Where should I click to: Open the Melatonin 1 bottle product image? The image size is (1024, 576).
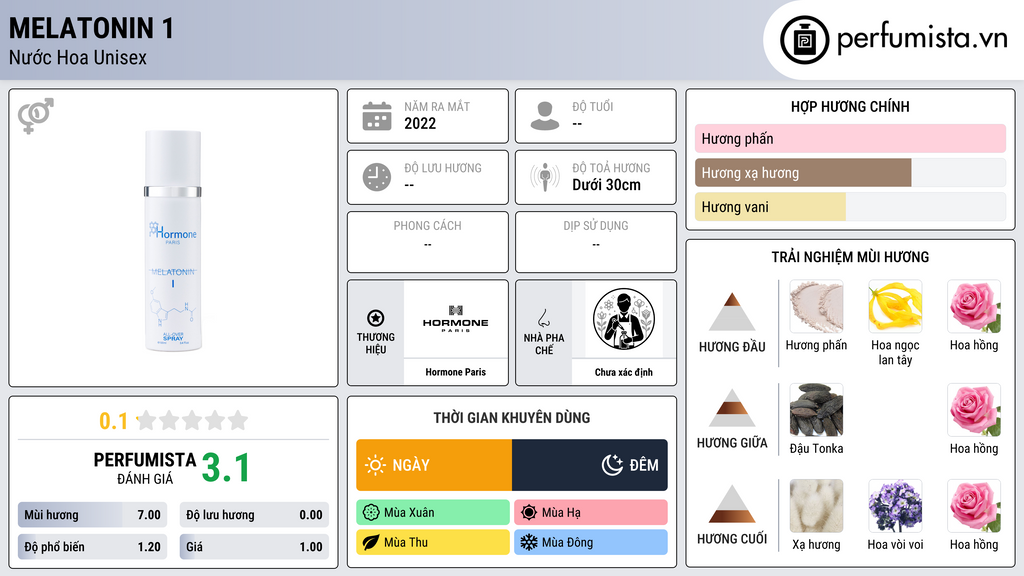point(173,240)
